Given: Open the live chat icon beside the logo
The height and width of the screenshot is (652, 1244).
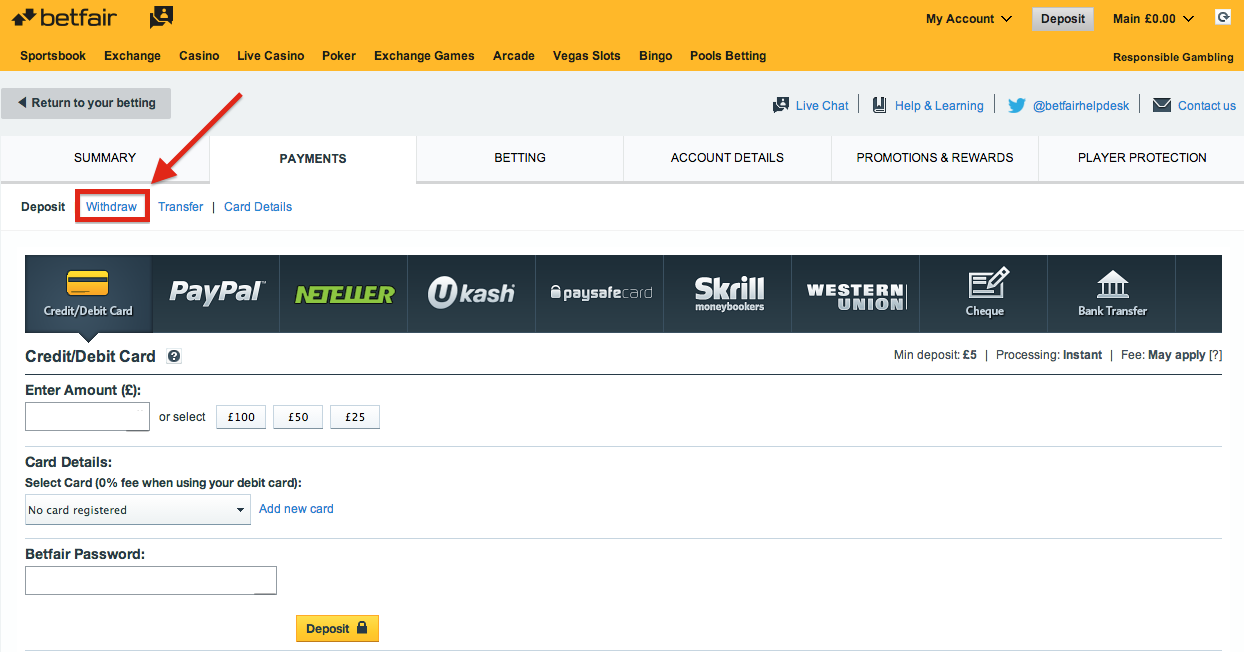Looking at the screenshot, I should (x=161, y=17).
